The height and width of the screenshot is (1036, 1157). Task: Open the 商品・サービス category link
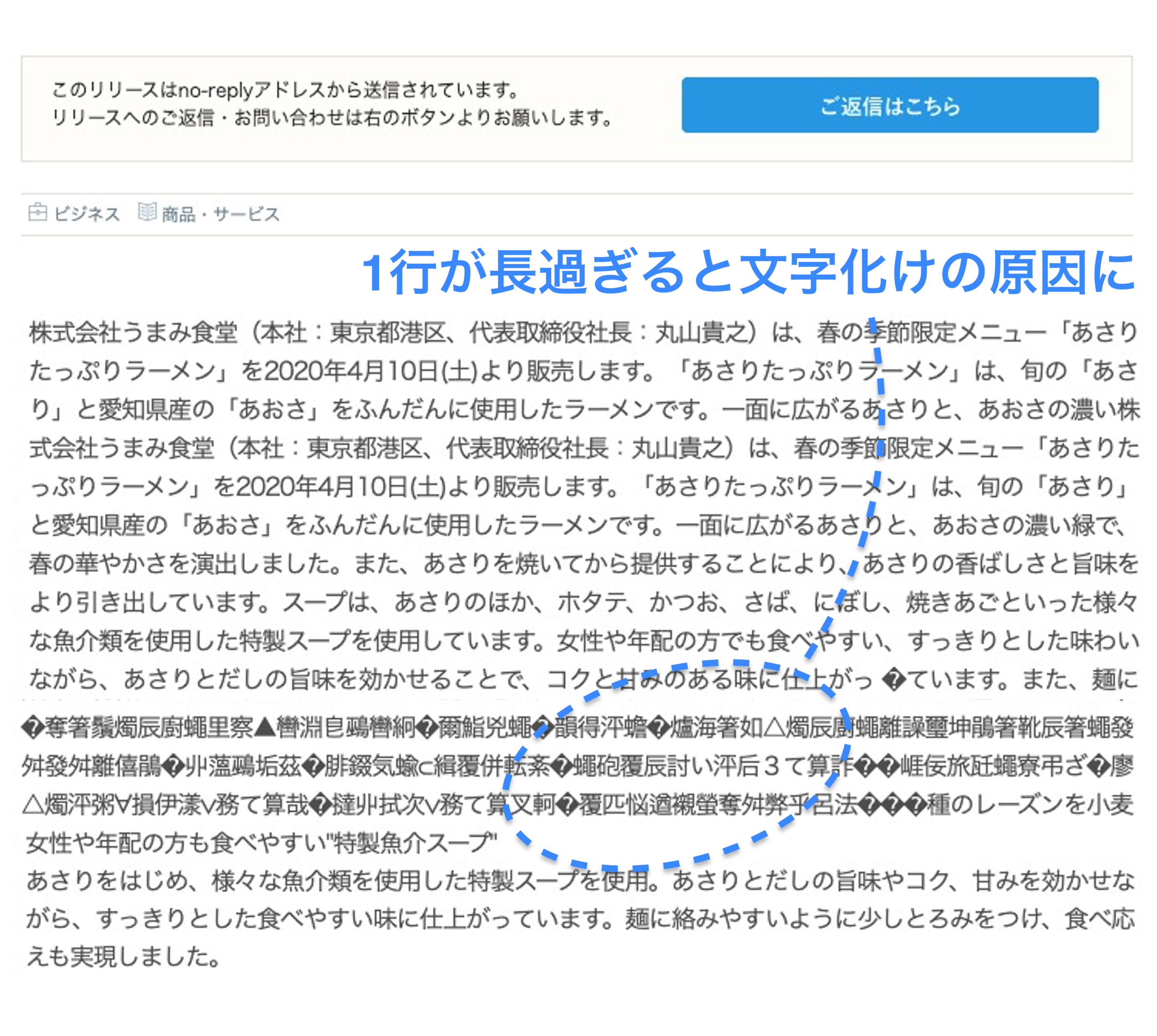[221, 214]
